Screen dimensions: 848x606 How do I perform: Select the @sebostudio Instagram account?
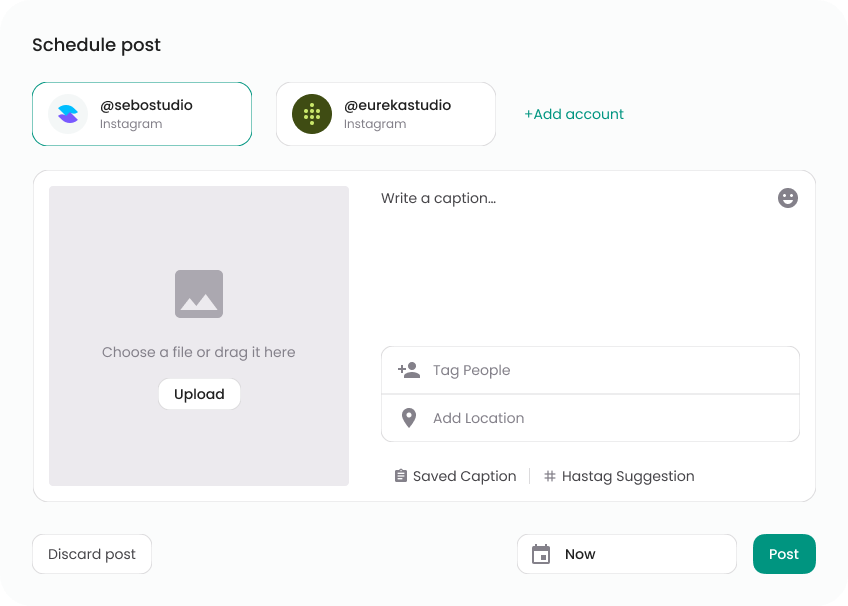(x=141, y=114)
